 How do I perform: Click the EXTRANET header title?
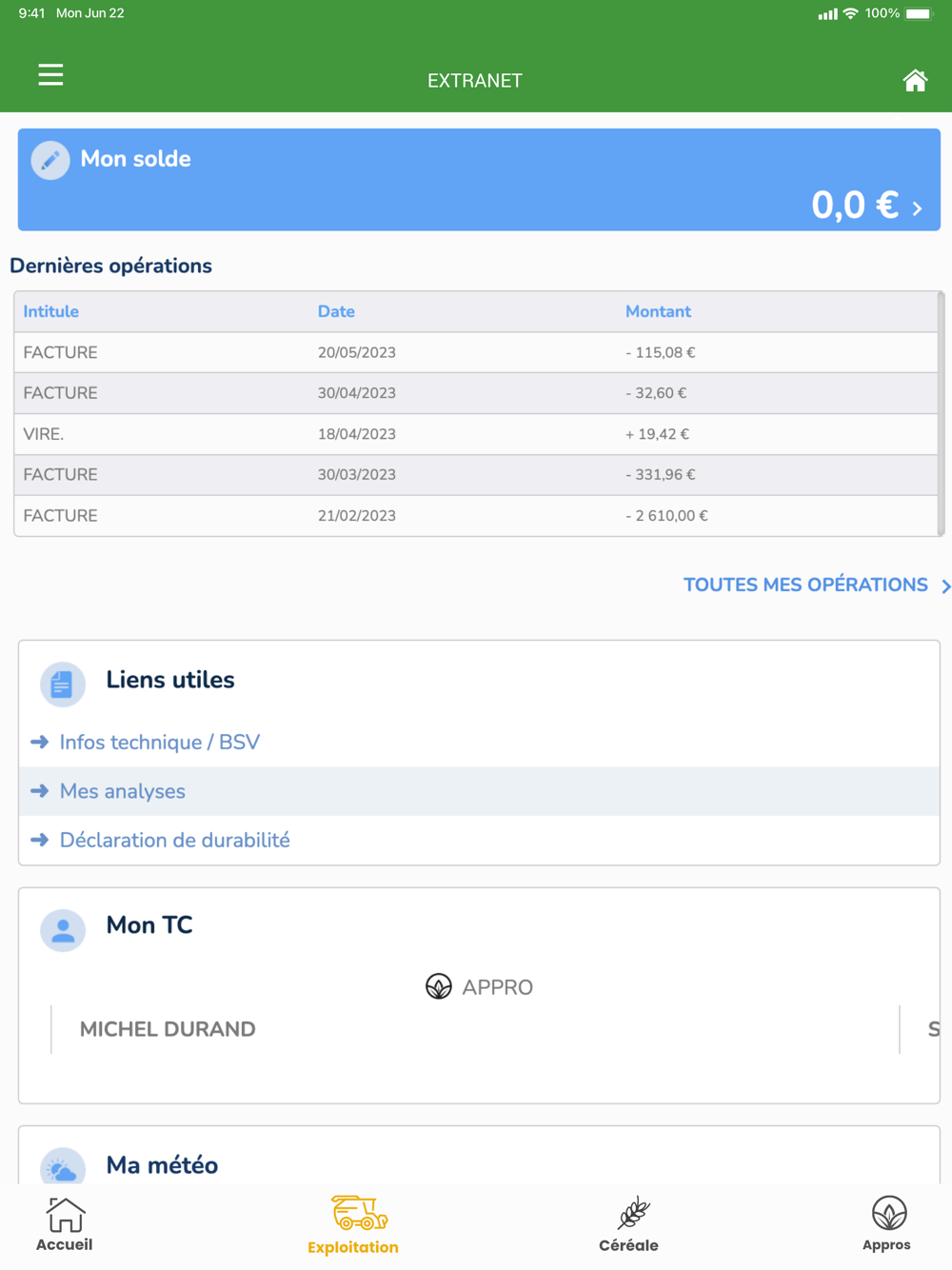click(475, 81)
